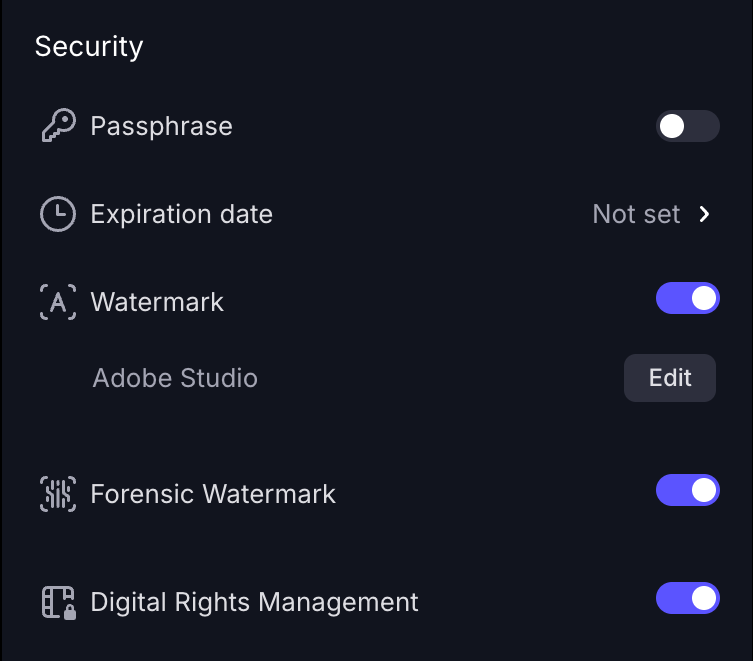Click the Digital Rights Management label

click(254, 602)
